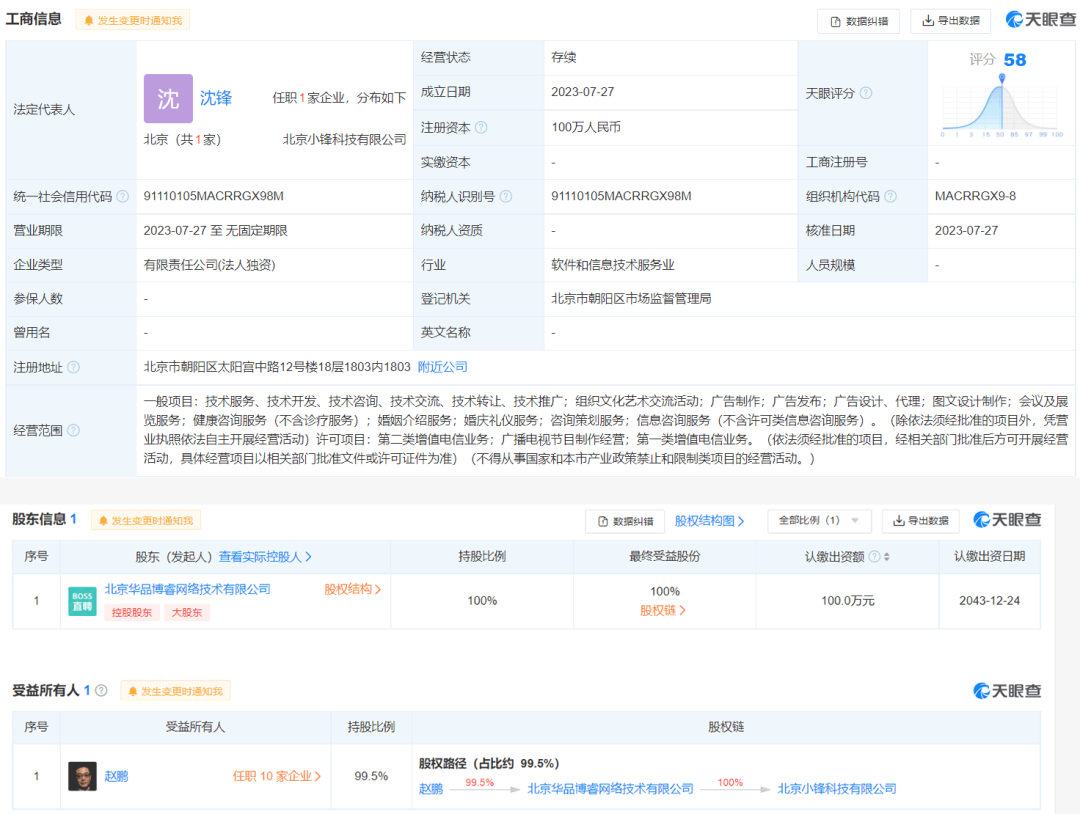The height and width of the screenshot is (814, 1080).
Task: Select organization code MACRRGX9-8
Action: pos(975,196)
